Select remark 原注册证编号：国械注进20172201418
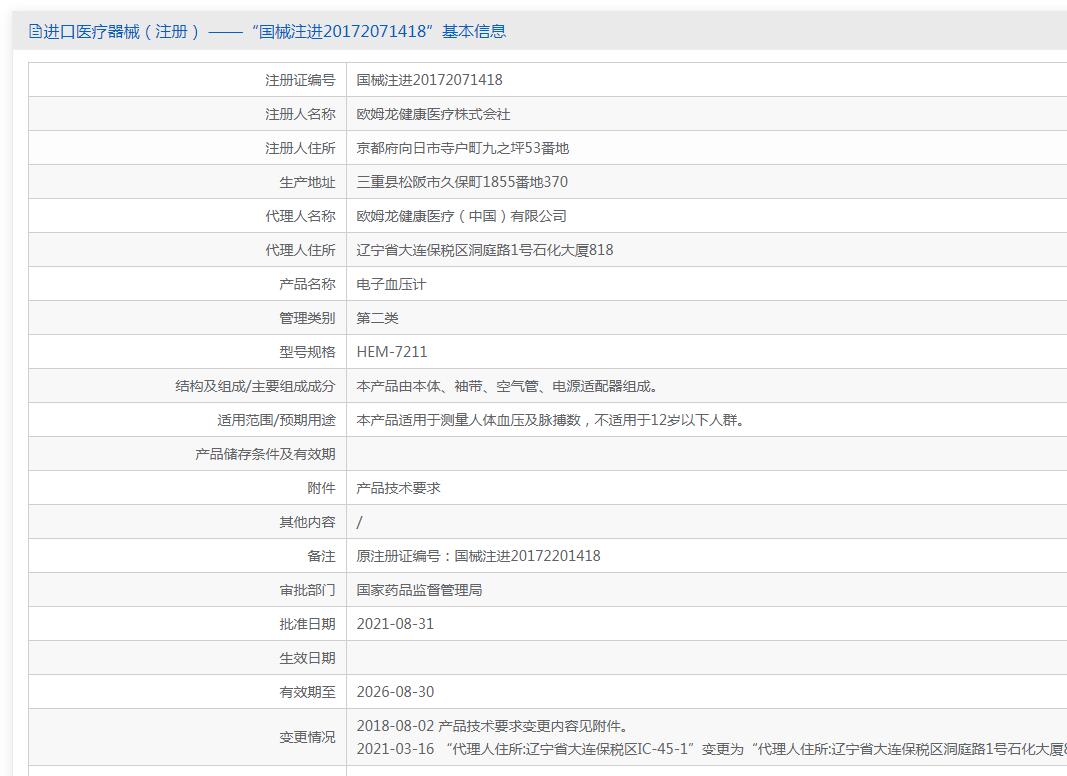 coord(478,556)
